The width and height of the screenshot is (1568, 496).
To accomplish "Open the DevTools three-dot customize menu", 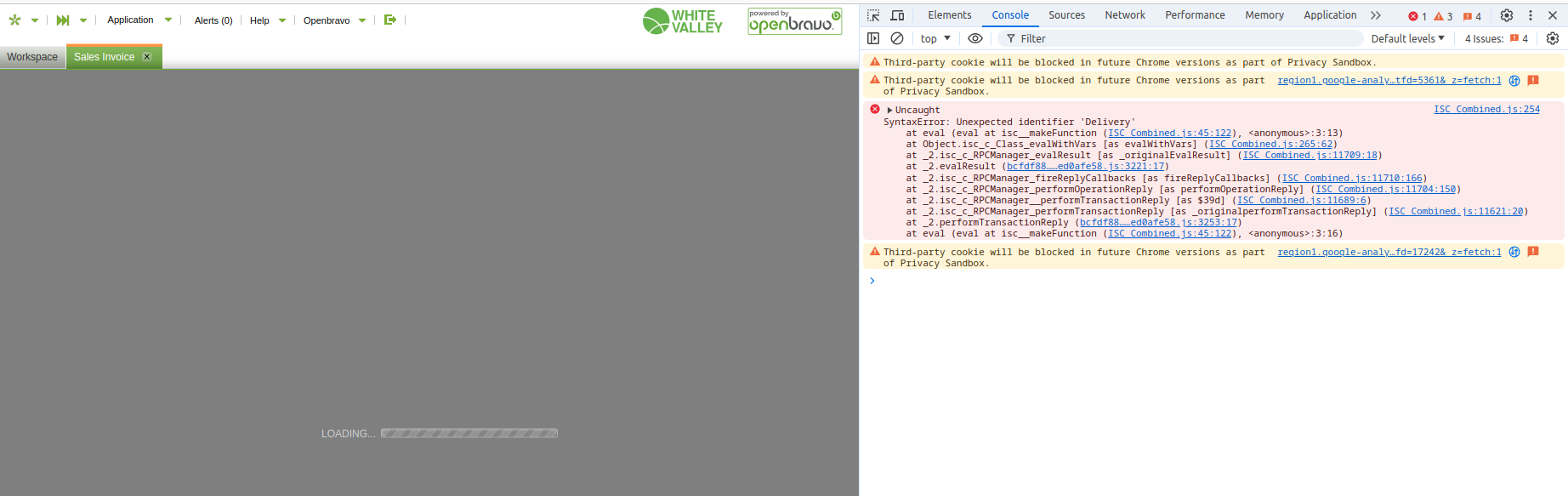I will click(1531, 15).
